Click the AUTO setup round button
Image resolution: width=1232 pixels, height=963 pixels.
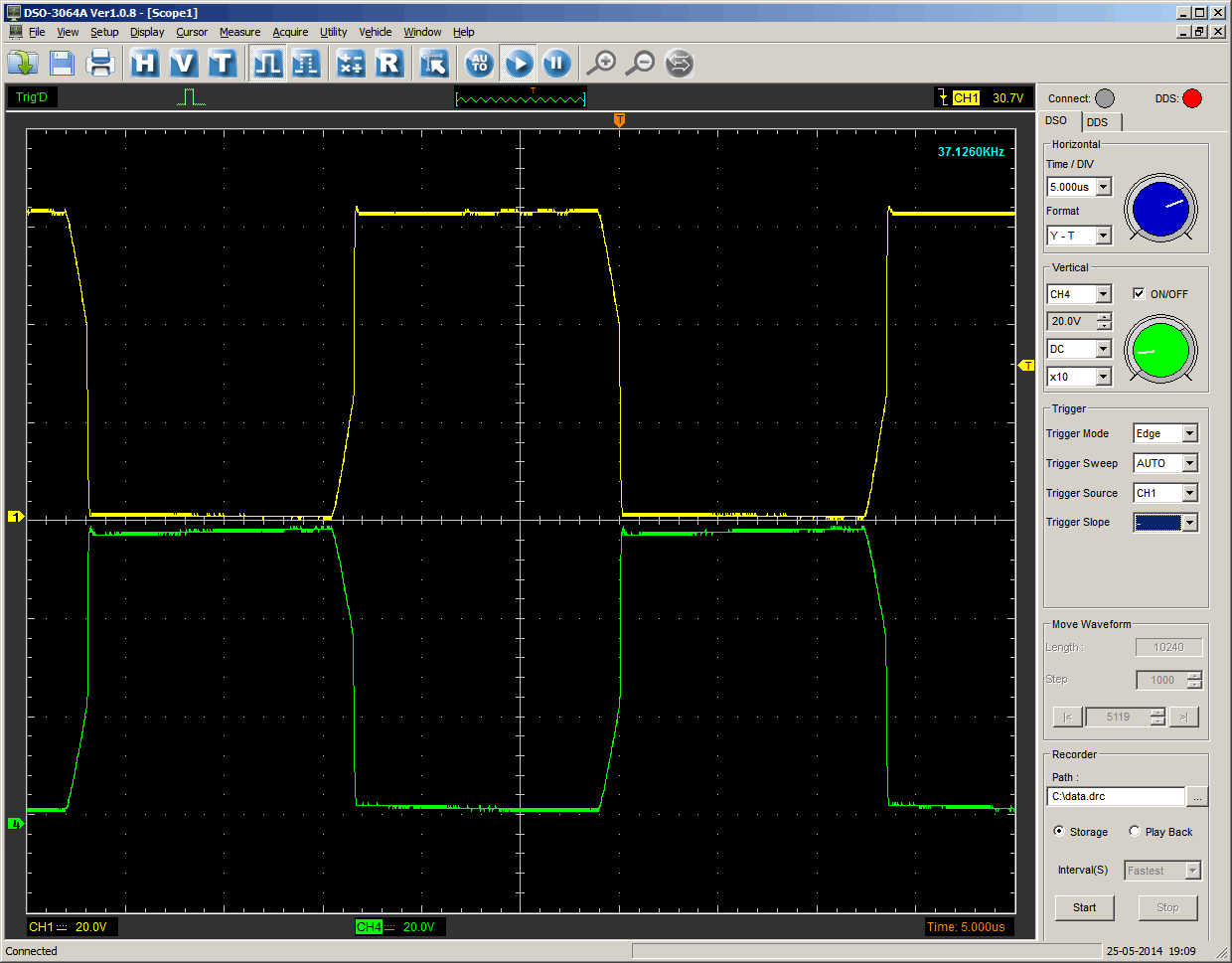(x=479, y=64)
